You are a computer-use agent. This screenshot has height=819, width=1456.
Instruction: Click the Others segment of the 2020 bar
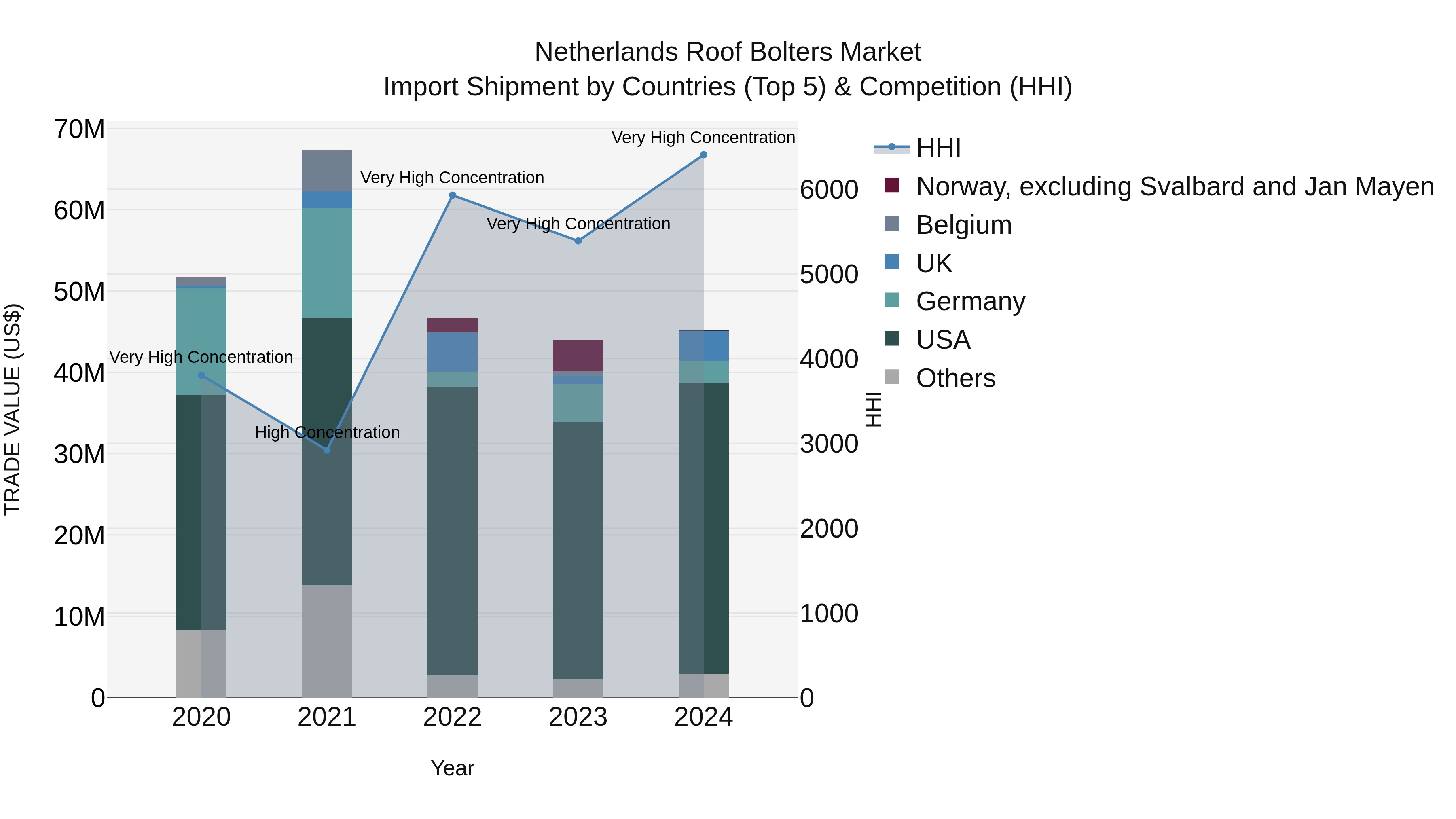point(201,664)
